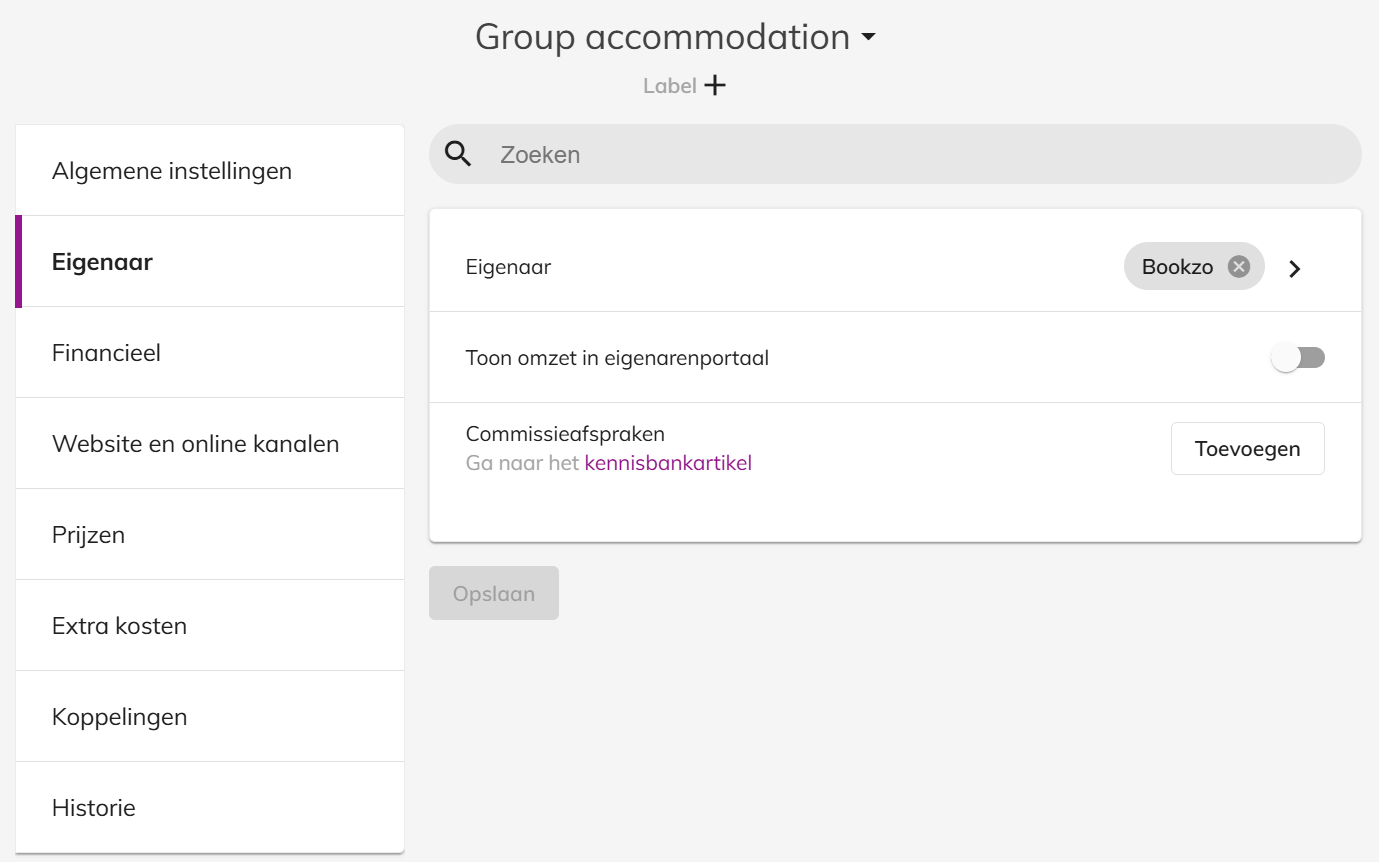
Task: Expand owner details with chevron arrow
Action: point(1295,268)
